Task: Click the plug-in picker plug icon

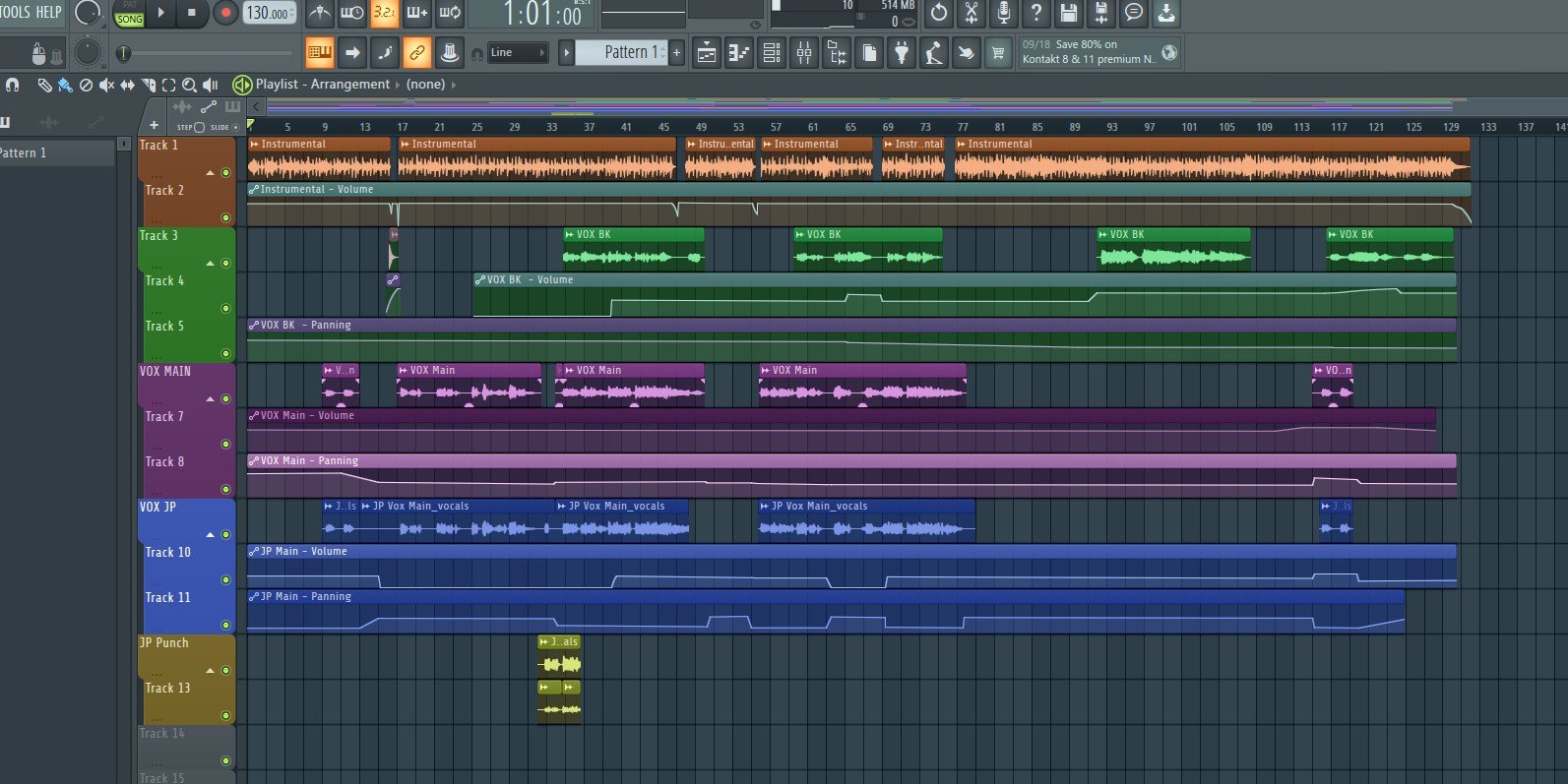Action: click(901, 53)
